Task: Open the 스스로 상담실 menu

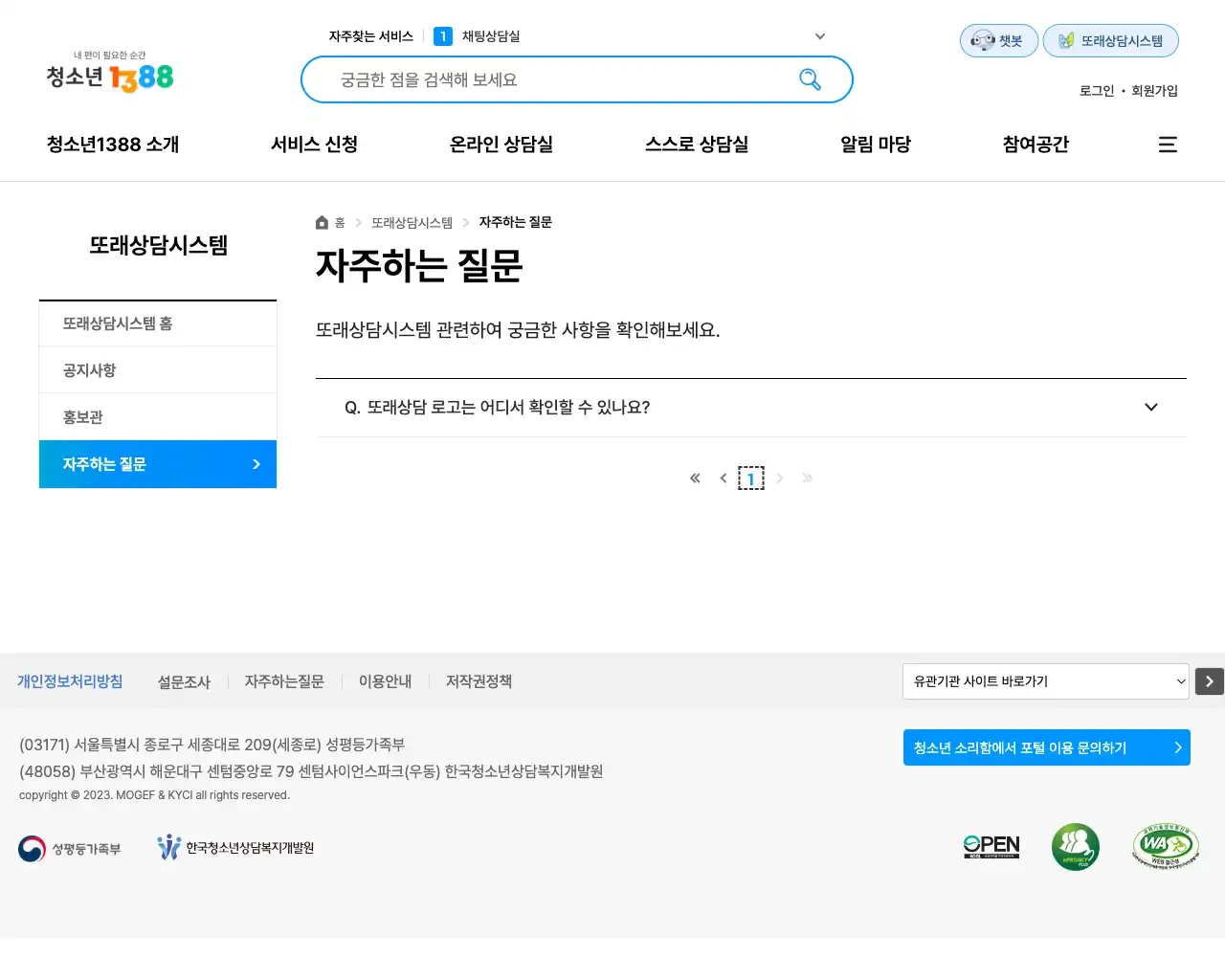Action: pyautogui.click(x=697, y=145)
